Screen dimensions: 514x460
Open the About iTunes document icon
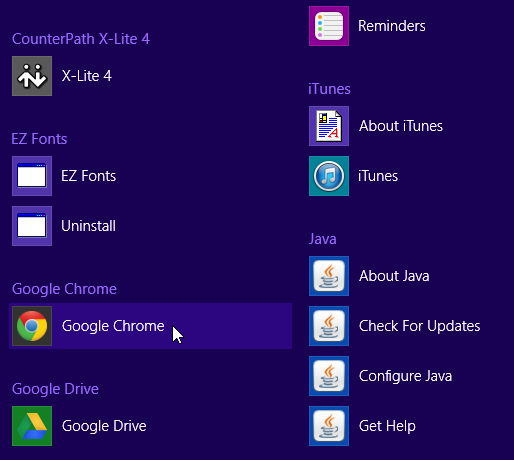coord(329,126)
